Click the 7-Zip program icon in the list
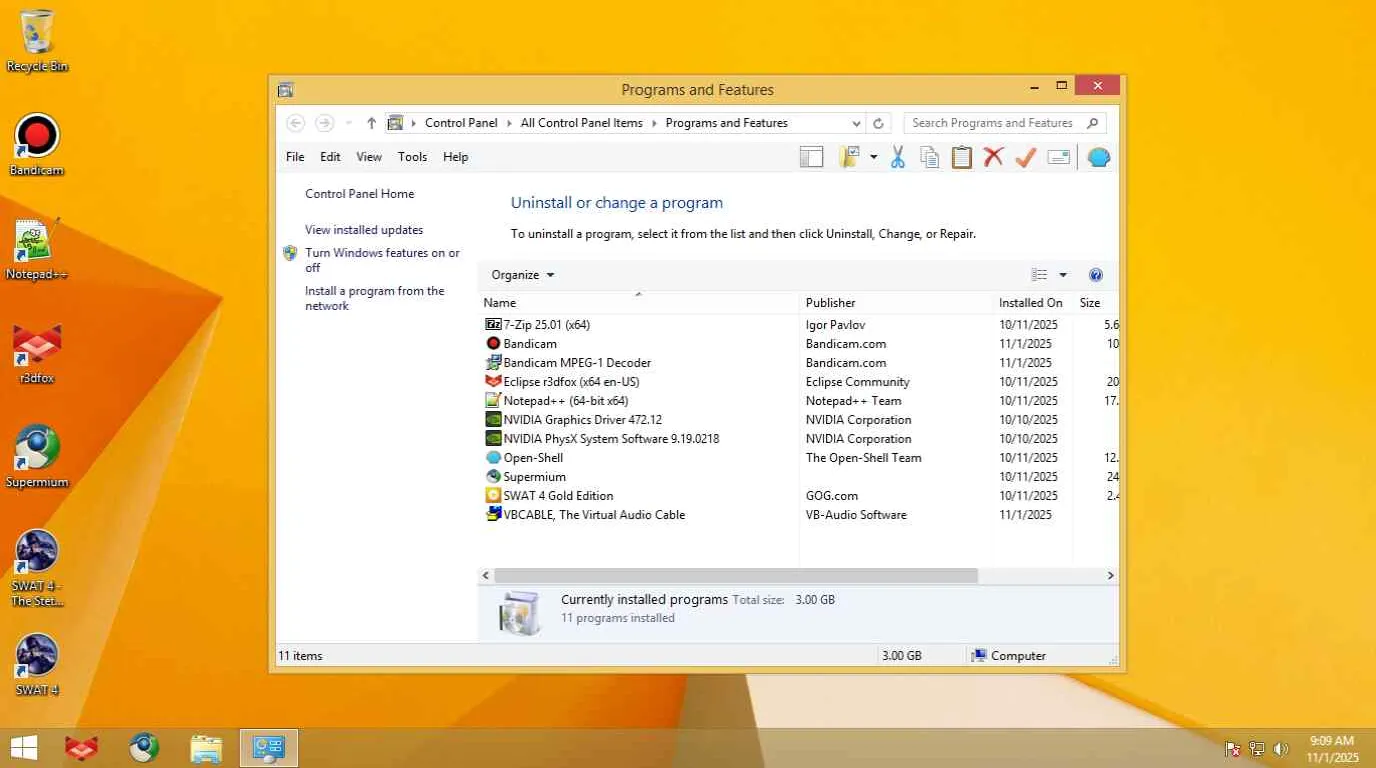1376x768 pixels. [493, 325]
